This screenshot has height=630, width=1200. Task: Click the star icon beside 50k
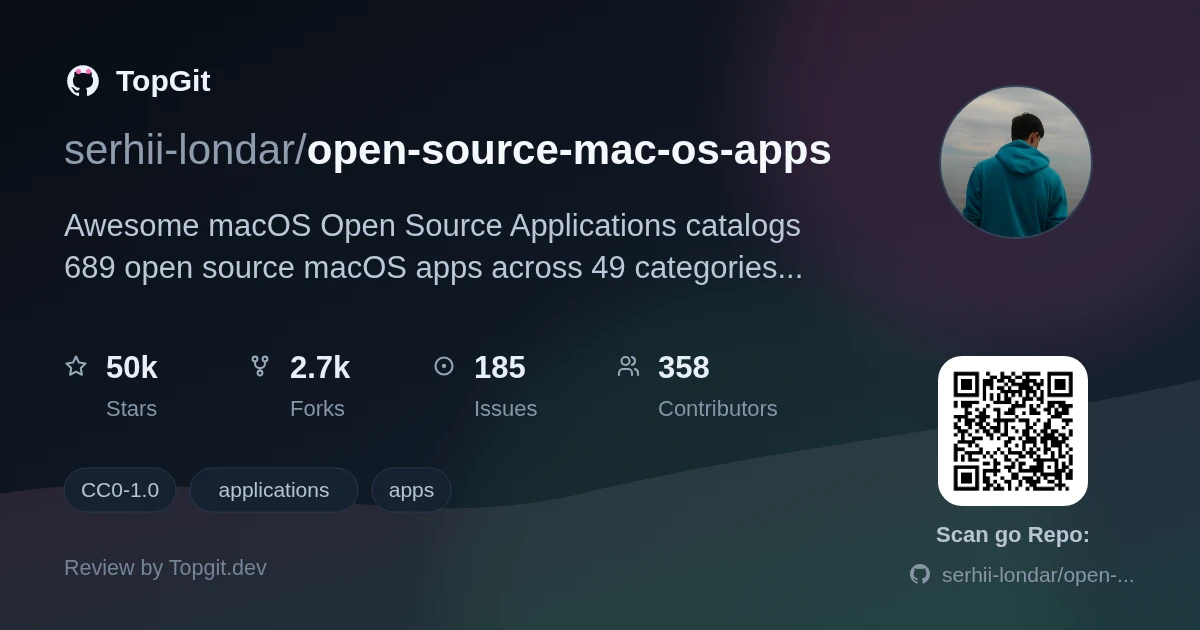tap(76, 366)
